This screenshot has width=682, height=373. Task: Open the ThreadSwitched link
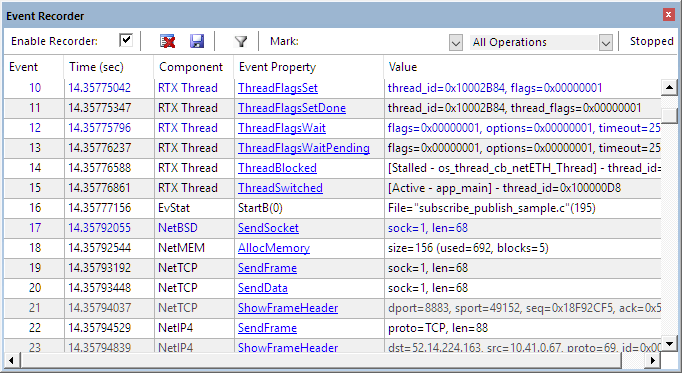[x=280, y=188]
